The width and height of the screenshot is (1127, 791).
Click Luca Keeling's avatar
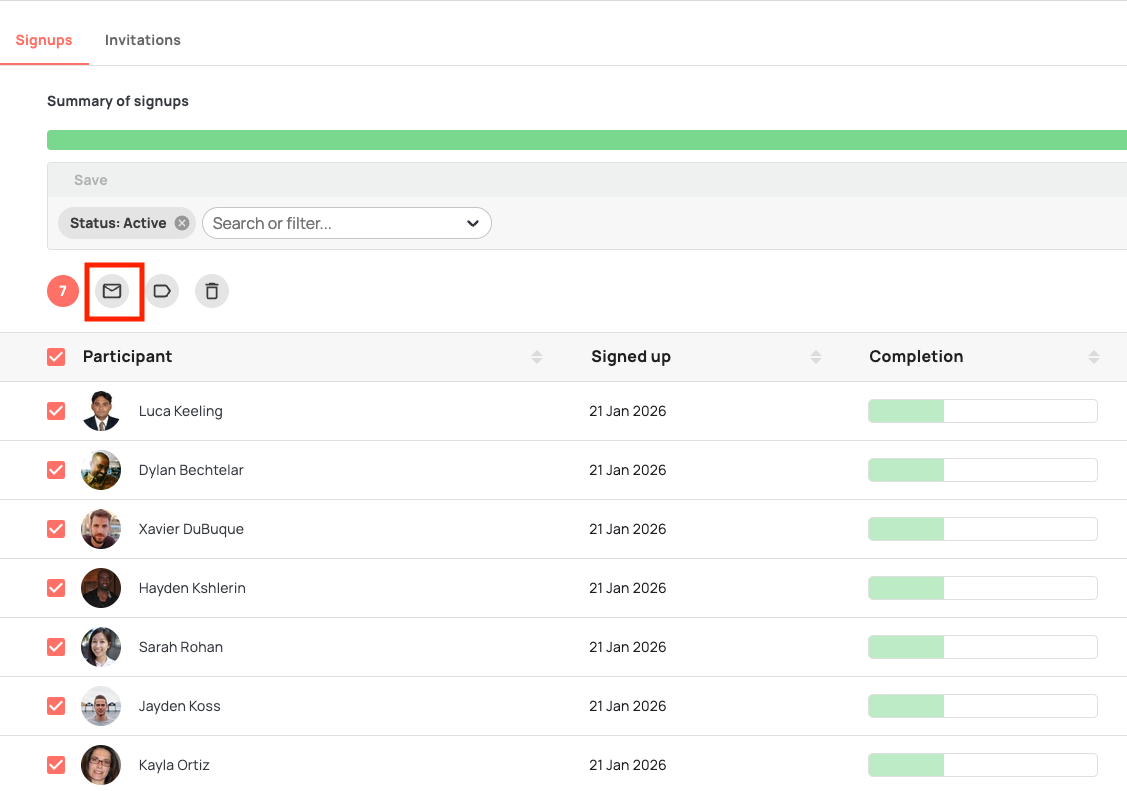pyautogui.click(x=101, y=411)
